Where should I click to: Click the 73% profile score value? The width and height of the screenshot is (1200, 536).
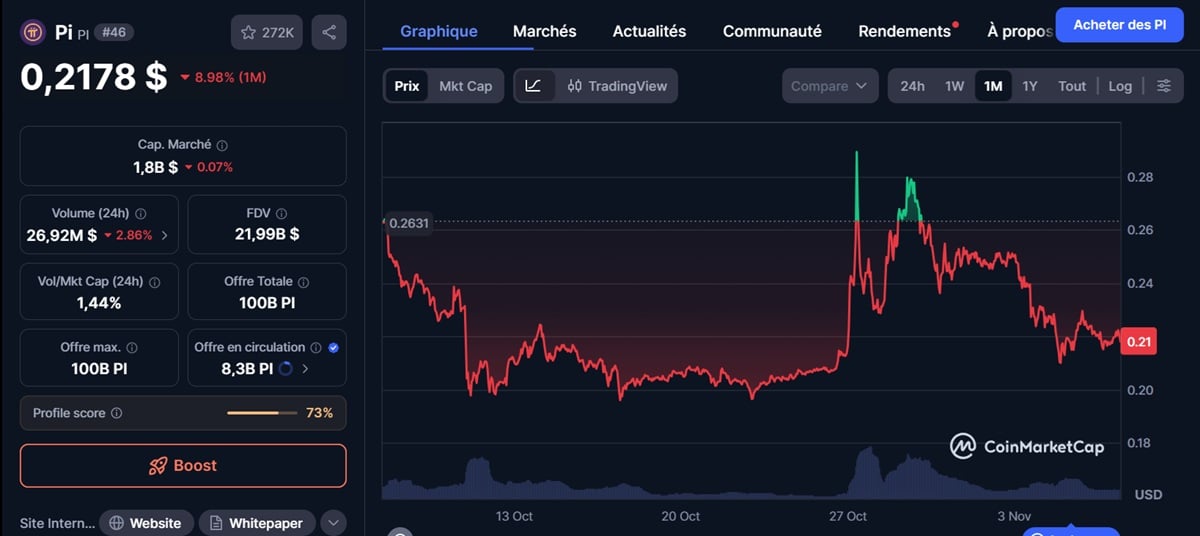[320, 413]
